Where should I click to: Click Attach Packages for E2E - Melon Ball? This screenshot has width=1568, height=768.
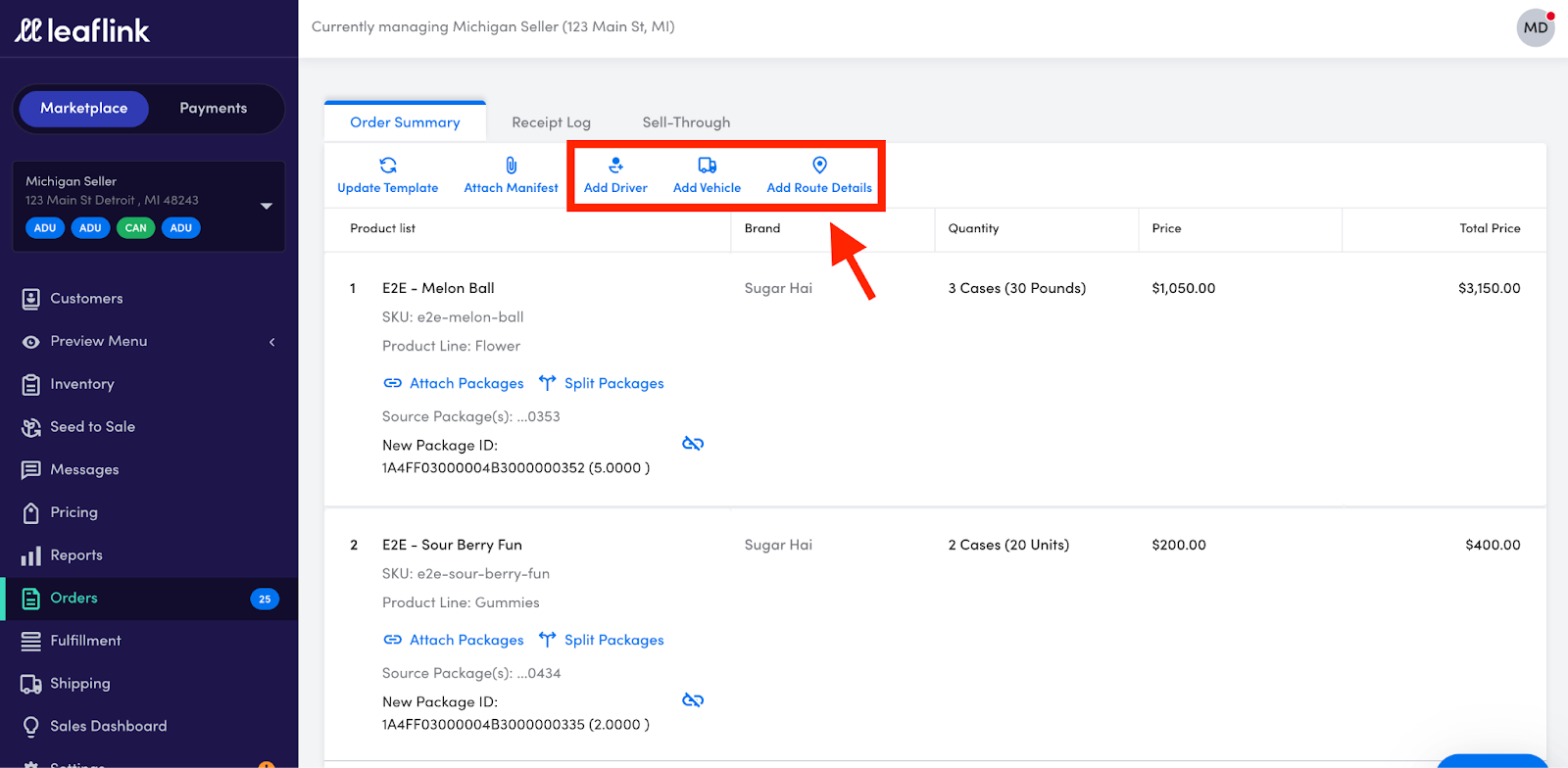pyautogui.click(x=466, y=383)
